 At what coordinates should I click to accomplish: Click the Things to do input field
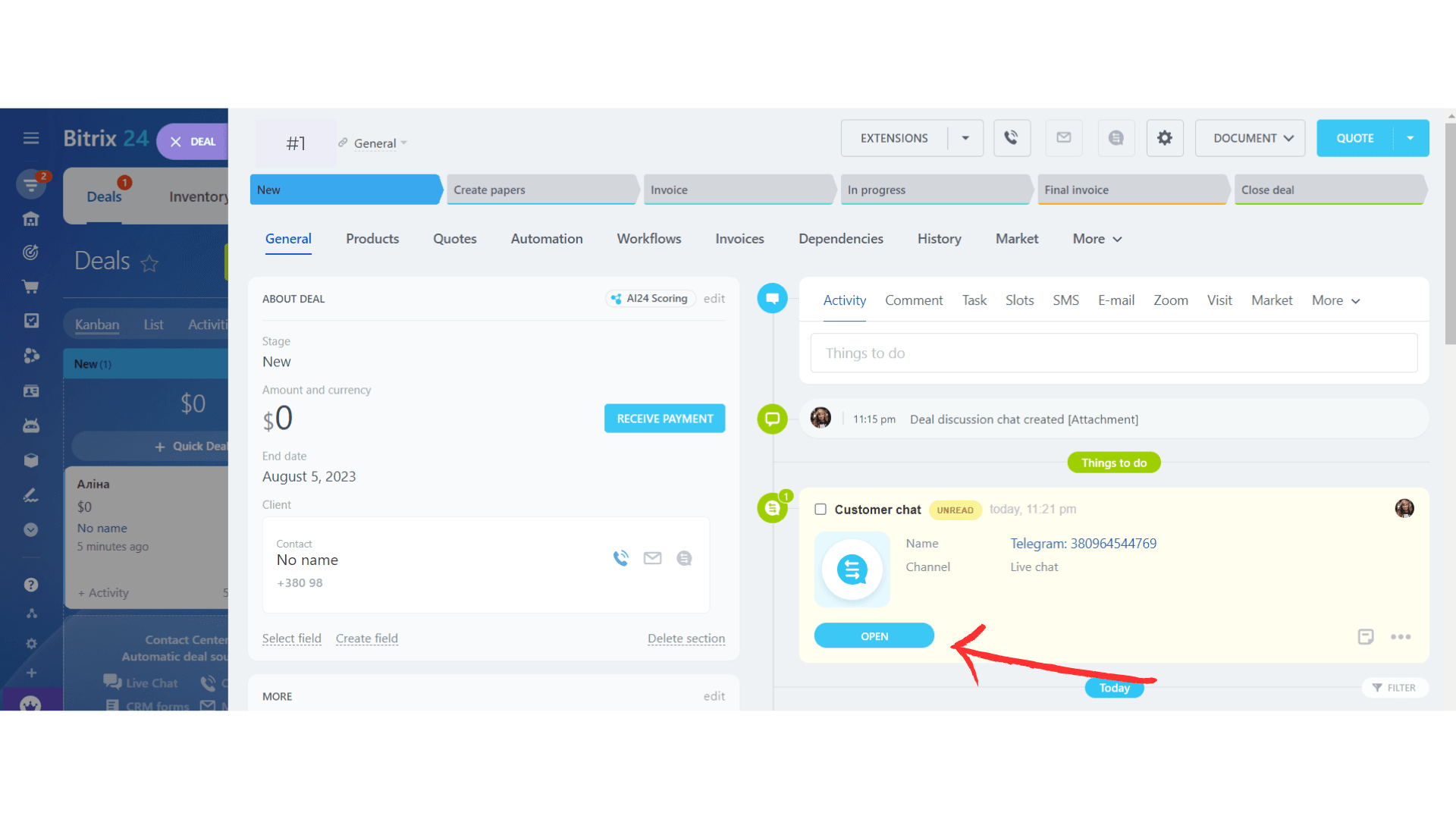pos(1114,353)
